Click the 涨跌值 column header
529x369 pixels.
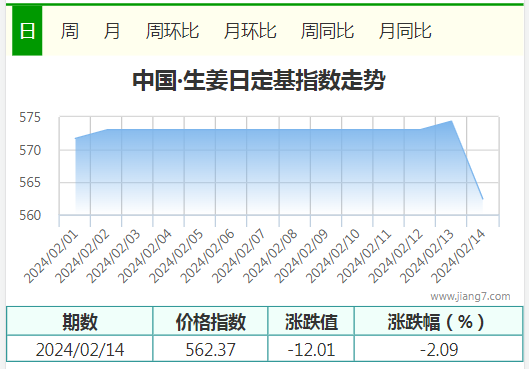click(311, 321)
